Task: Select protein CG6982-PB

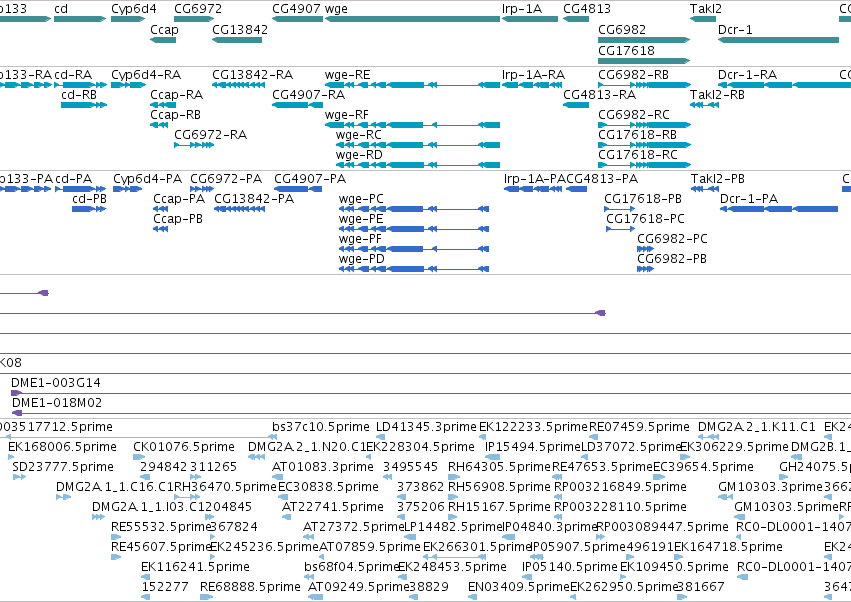Action: pos(645,269)
